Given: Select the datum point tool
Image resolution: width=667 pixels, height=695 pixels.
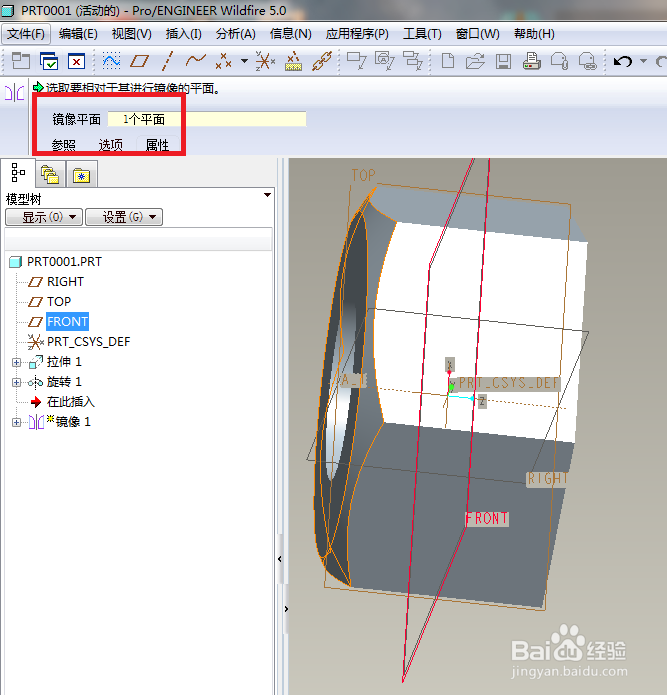Looking at the screenshot, I should click(223, 61).
